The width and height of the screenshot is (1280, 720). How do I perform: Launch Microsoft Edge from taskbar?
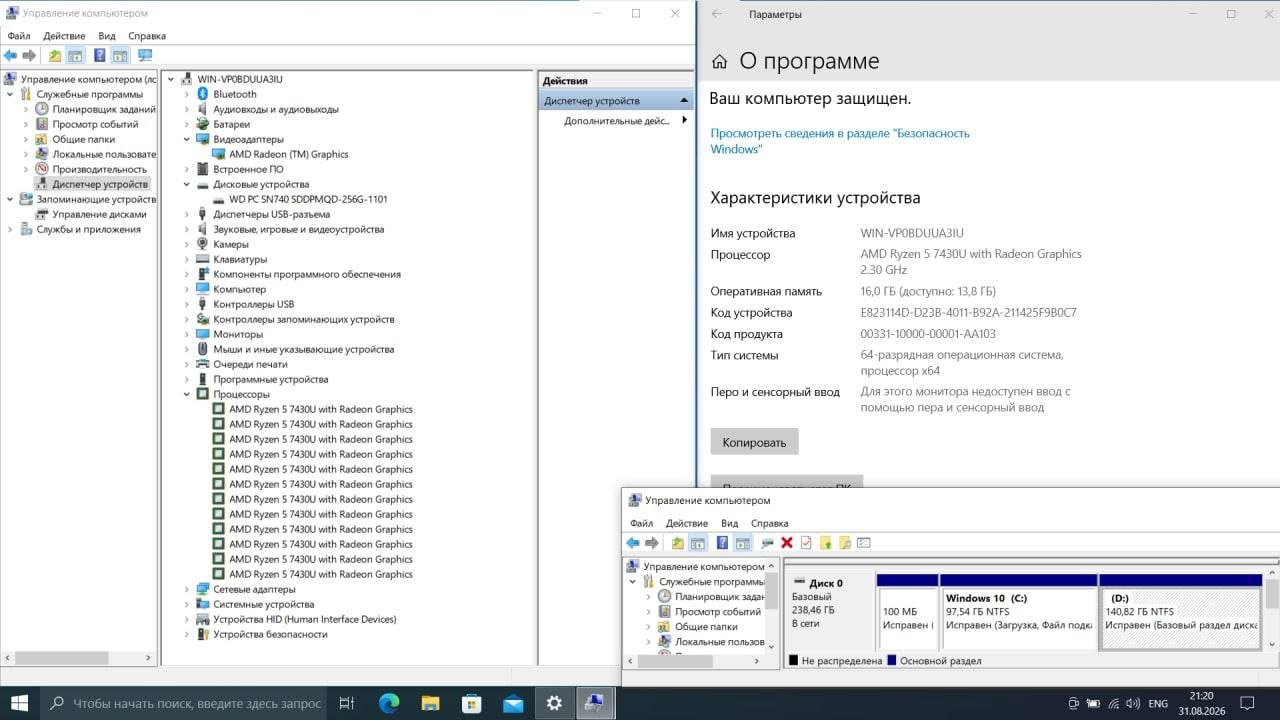pyautogui.click(x=389, y=703)
